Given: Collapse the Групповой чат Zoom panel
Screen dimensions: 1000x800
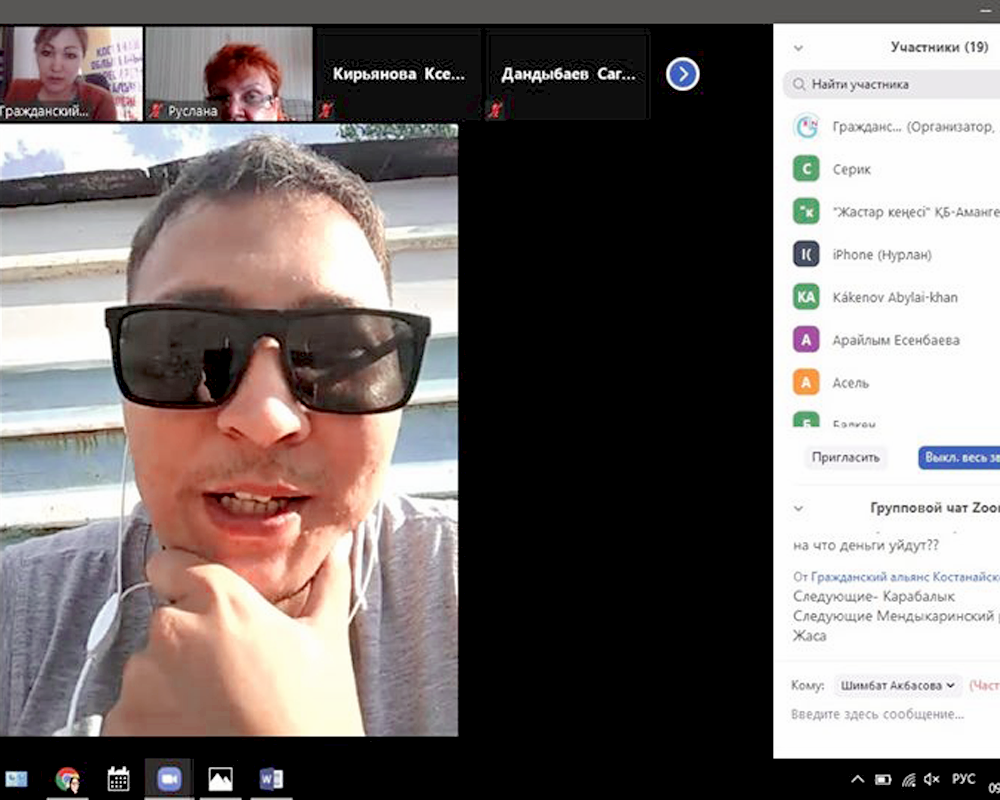Looking at the screenshot, I should [798, 508].
